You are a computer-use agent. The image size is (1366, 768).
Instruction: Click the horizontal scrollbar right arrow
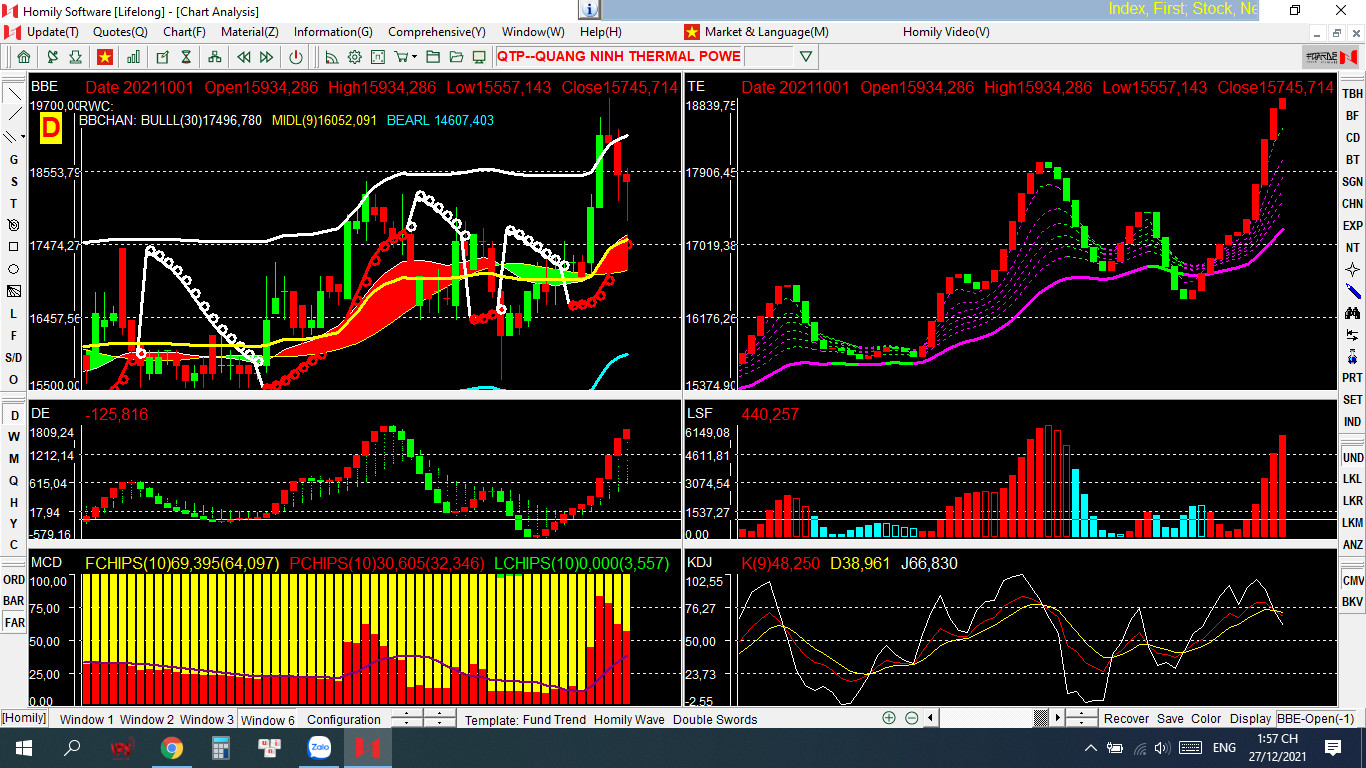[x=1056, y=718]
